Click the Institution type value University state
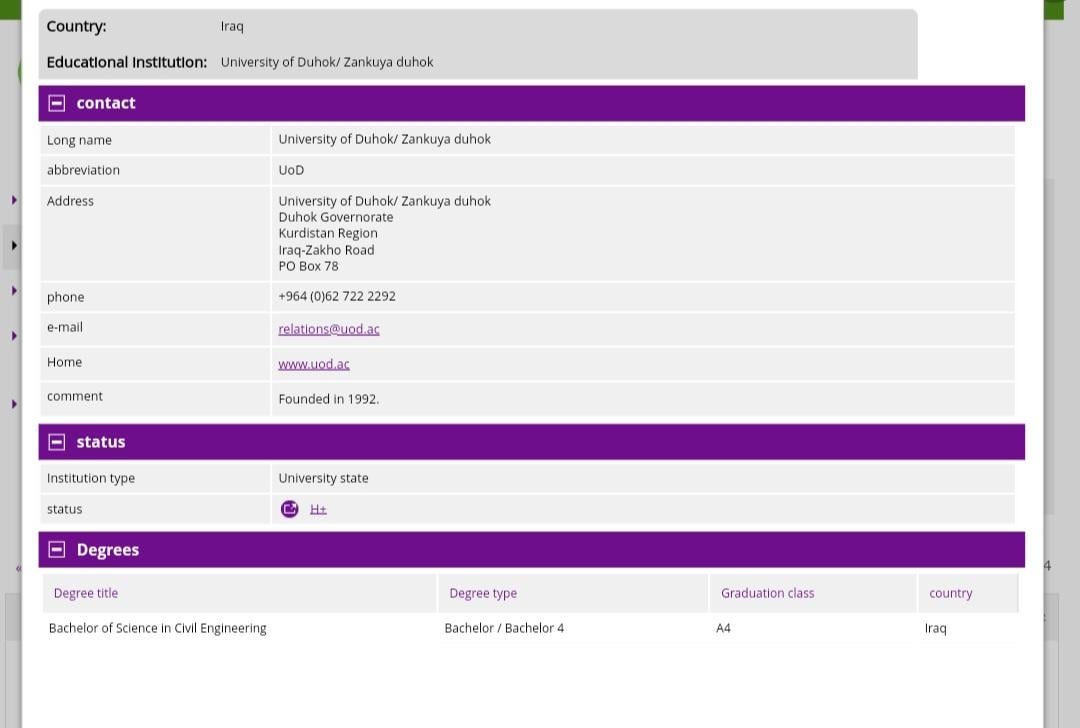Screen dimensions: 1080x728 point(323,478)
